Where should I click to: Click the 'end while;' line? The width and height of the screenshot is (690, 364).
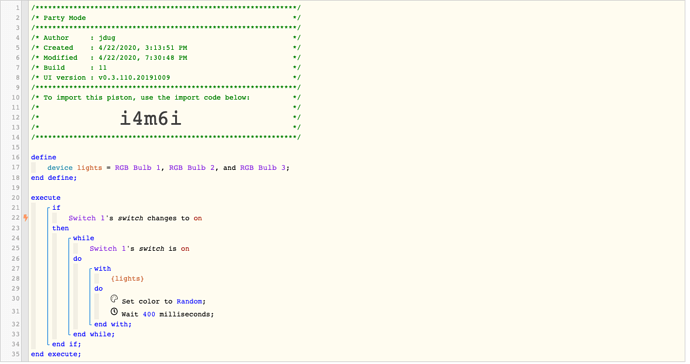[x=94, y=334]
